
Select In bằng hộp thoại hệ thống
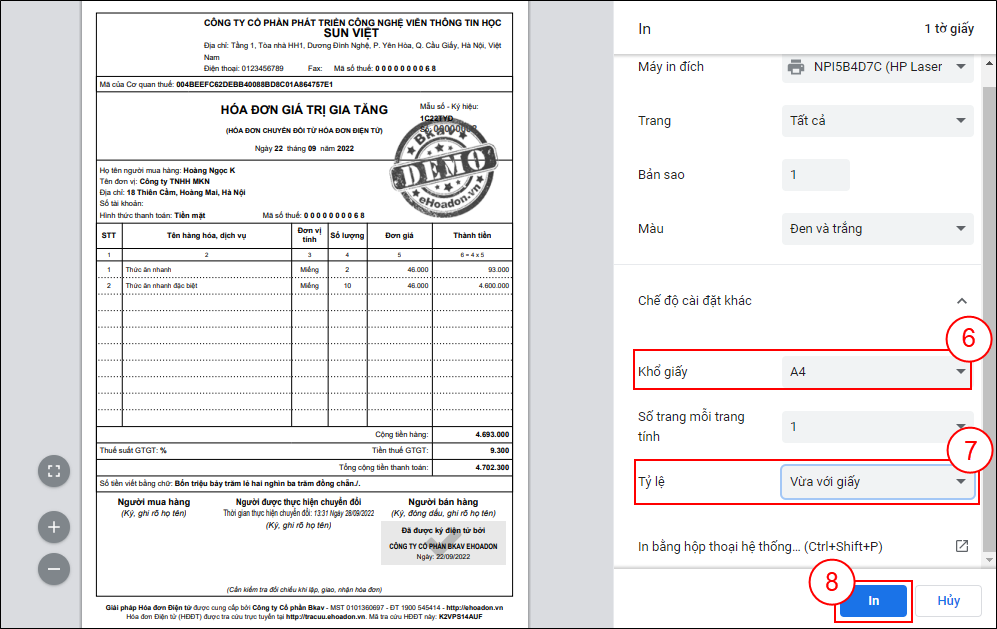[x=760, y=546]
